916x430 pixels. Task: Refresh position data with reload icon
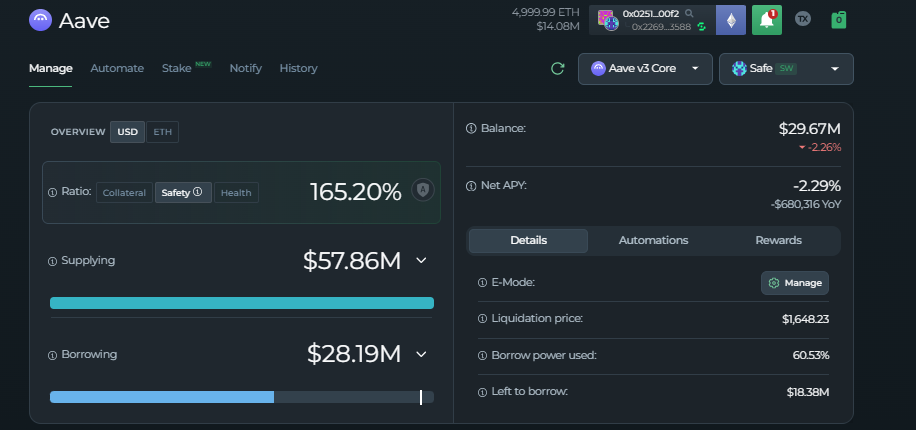point(558,69)
